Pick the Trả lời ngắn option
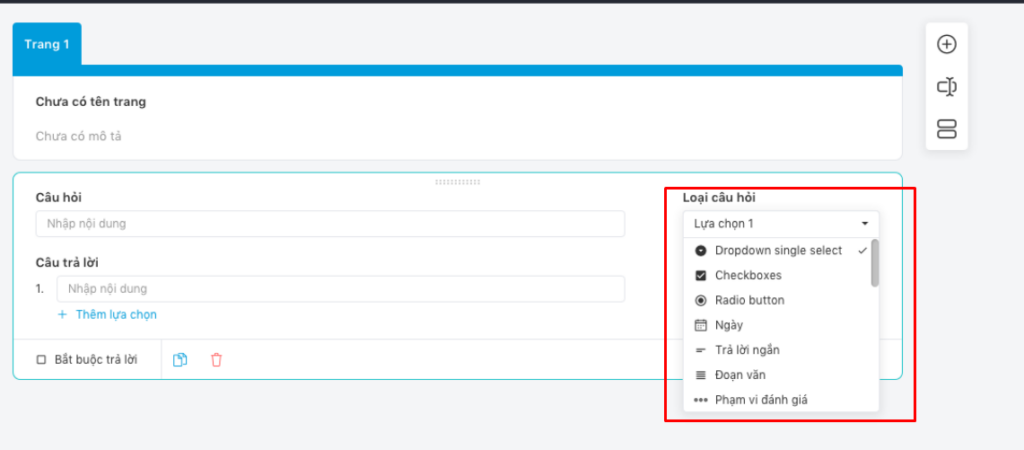This screenshot has height=450, width=1024. (747, 350)
